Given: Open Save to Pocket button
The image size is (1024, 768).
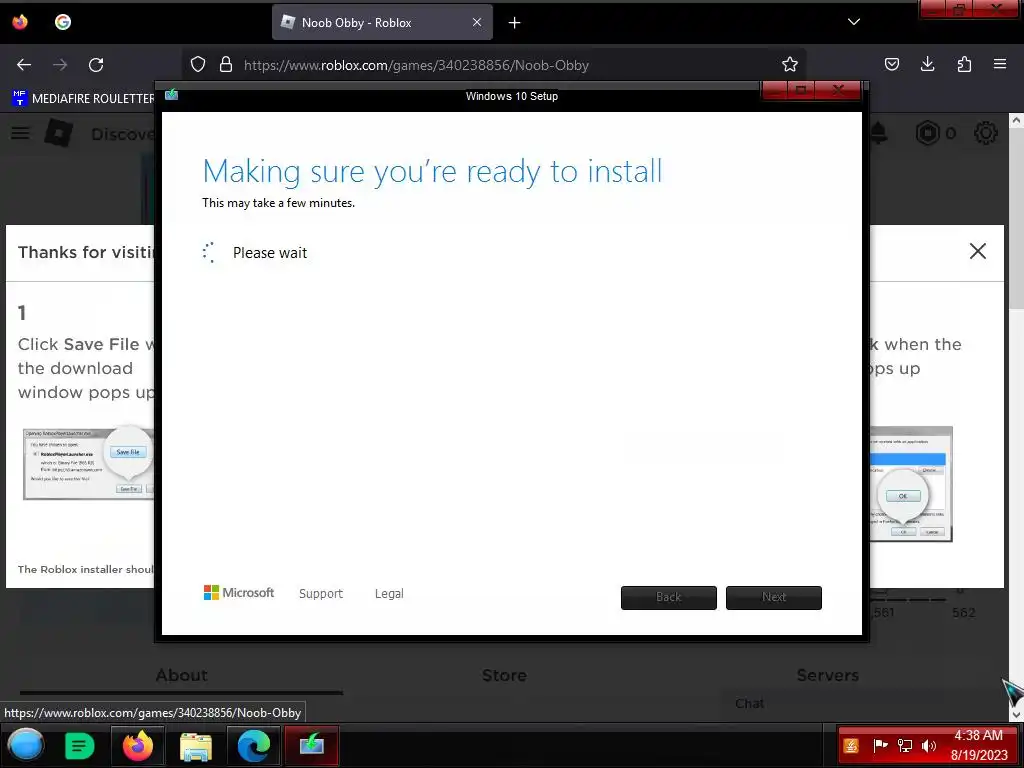Looking at the screenshot, I should click(x=892, y=64).
